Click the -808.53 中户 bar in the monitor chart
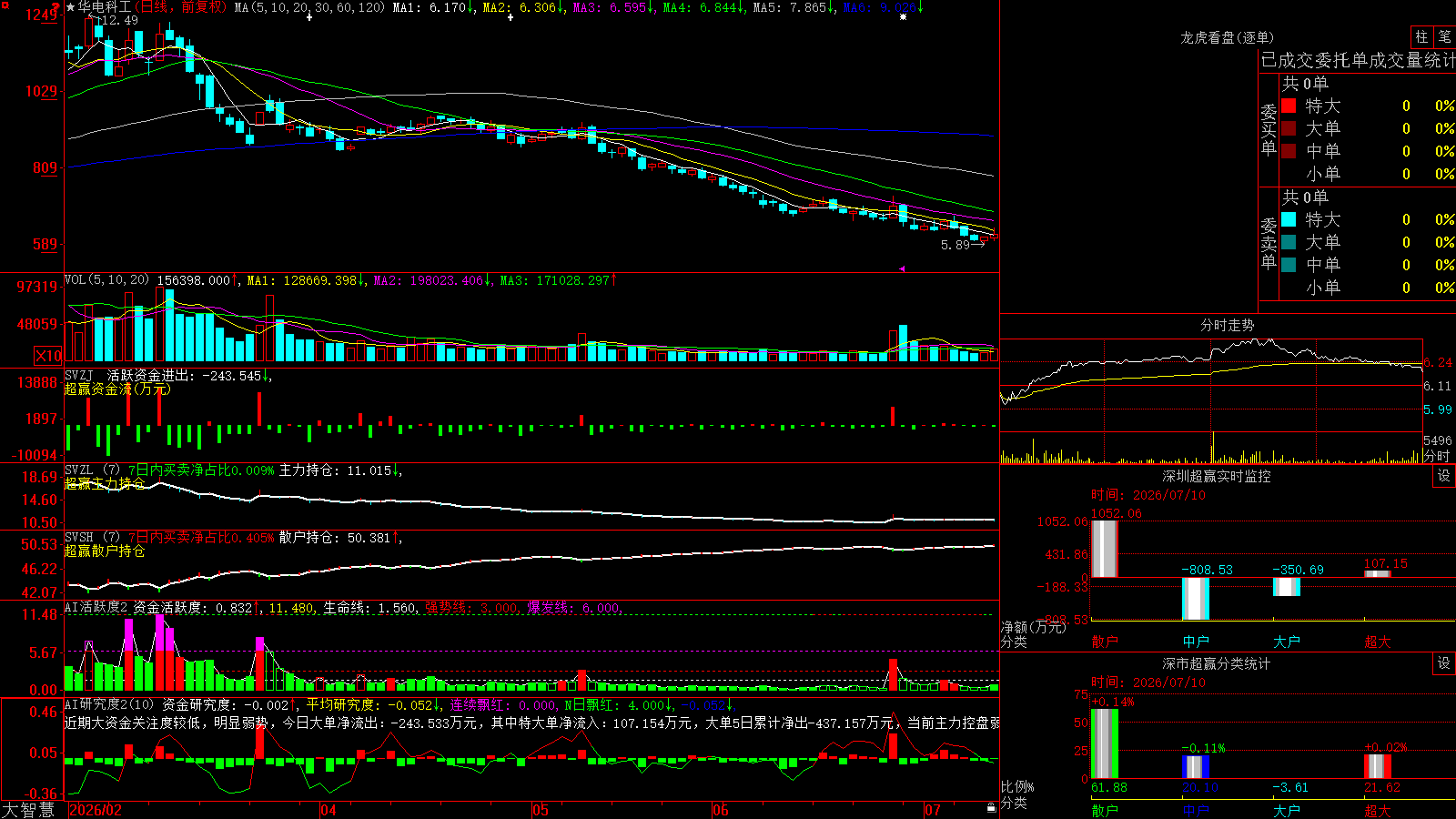Image resolution: width=1456 pixels, height=819 pixels. tap(1196, 599)
